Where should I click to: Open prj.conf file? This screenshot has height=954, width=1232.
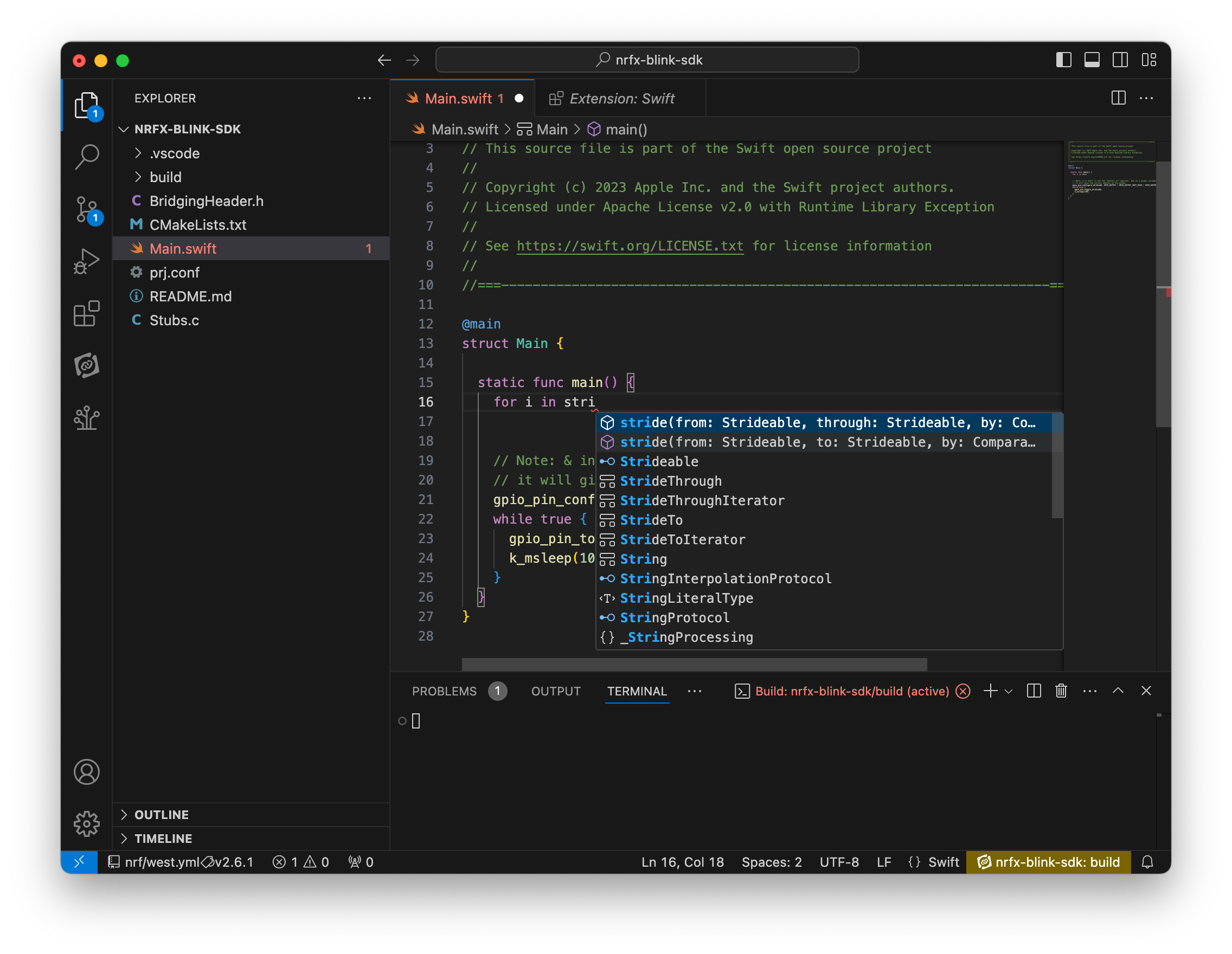(x=251, y=272)
